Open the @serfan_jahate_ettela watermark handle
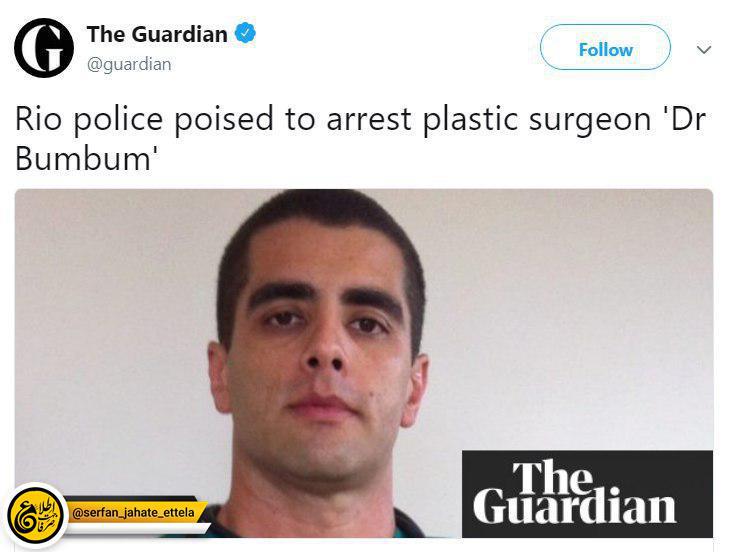This screenshot has height=552, width=735. (134, 513)
